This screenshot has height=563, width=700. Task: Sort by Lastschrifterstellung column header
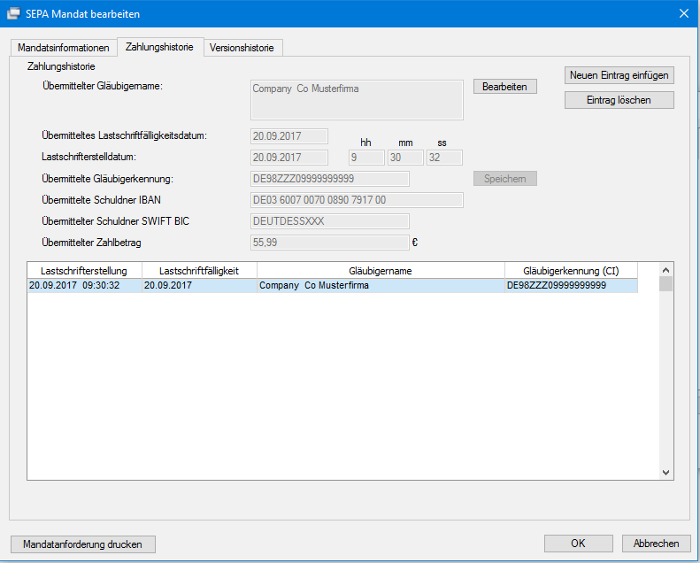coord(84,271)
